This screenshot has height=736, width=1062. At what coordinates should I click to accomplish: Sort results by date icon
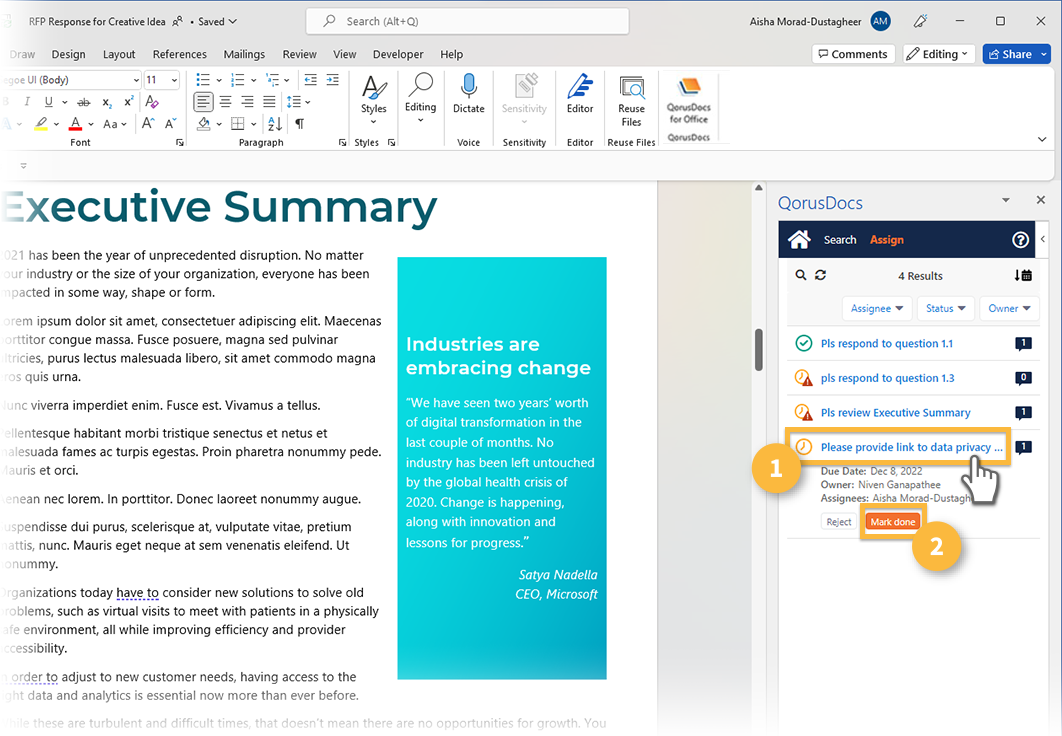(1023, 275)
